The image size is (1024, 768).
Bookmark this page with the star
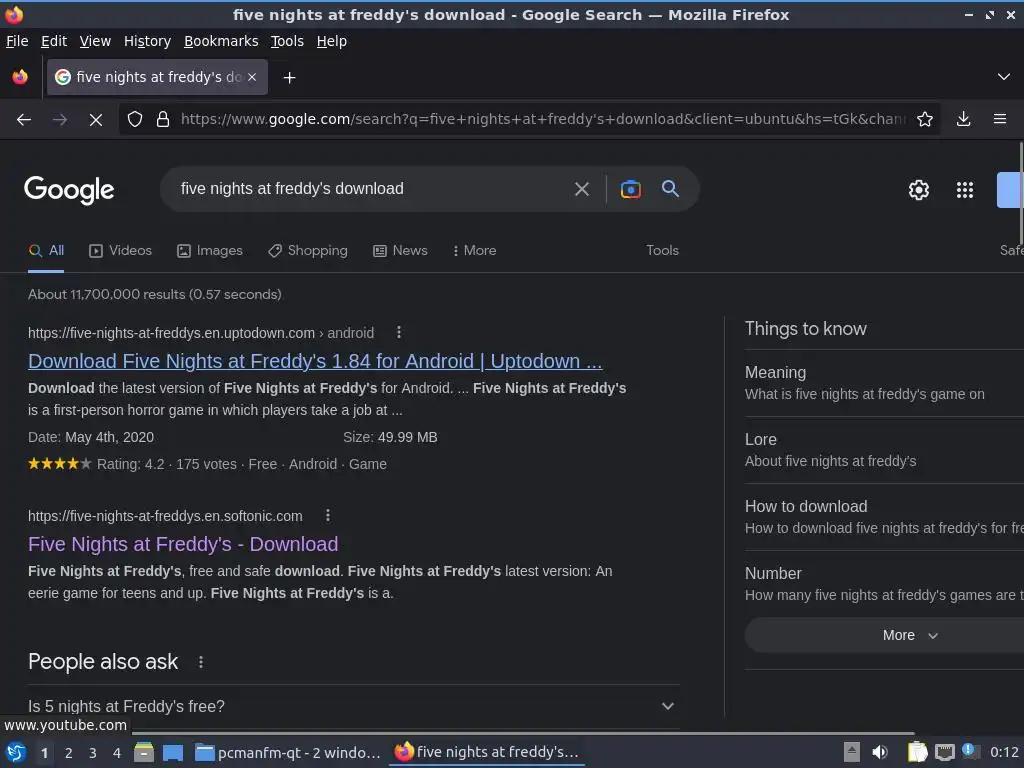click(925, 119)
